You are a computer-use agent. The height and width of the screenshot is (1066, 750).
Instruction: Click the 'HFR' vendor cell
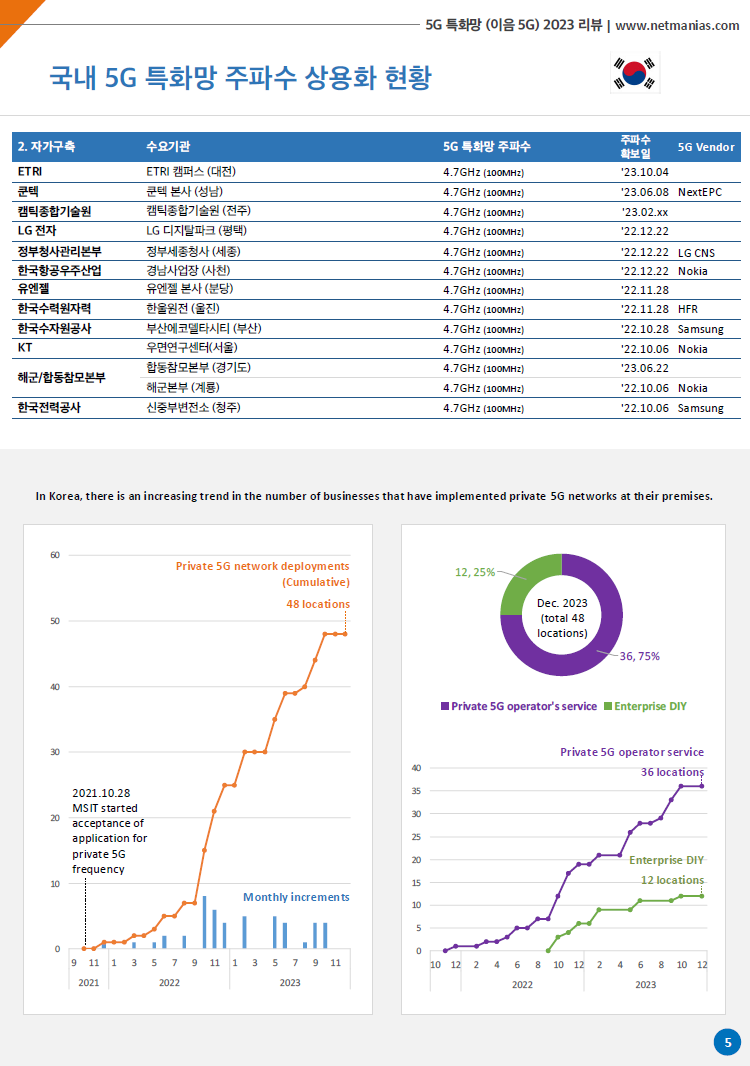point(687,309)
